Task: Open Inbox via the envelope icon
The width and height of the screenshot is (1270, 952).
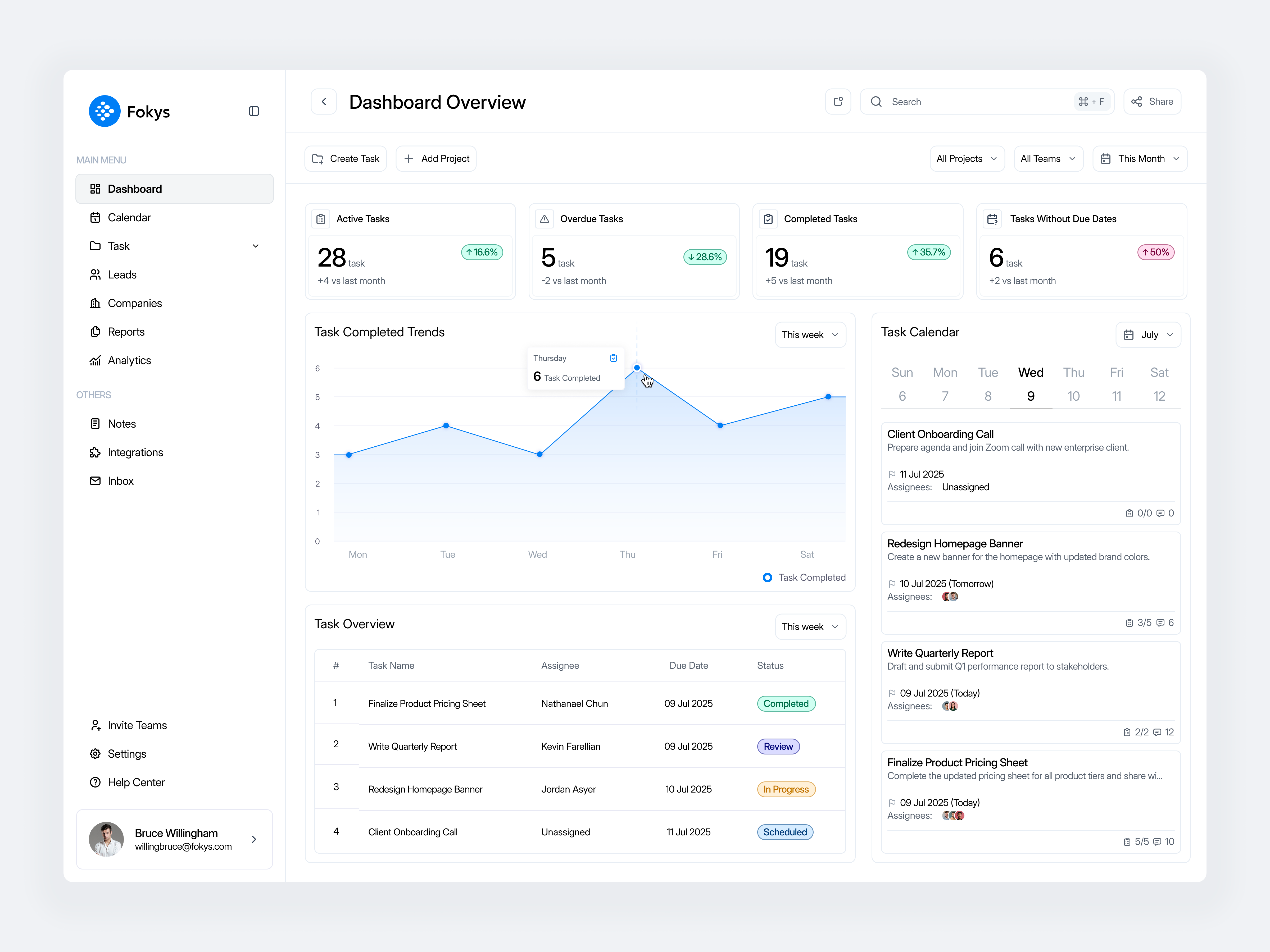Action: pyautogui.click(x=95, y=481)
